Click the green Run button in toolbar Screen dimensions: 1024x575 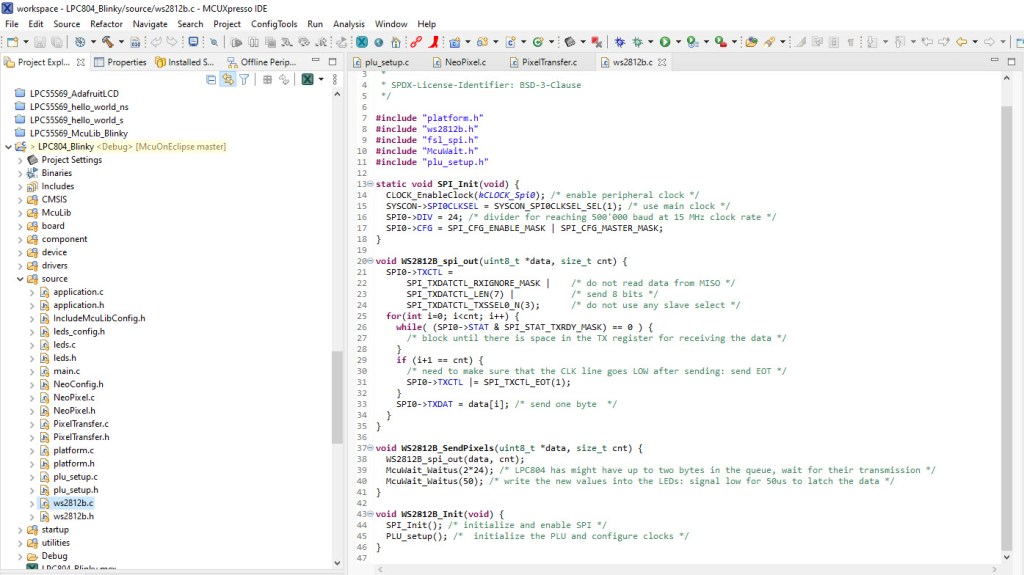click(x=664, y=42)
